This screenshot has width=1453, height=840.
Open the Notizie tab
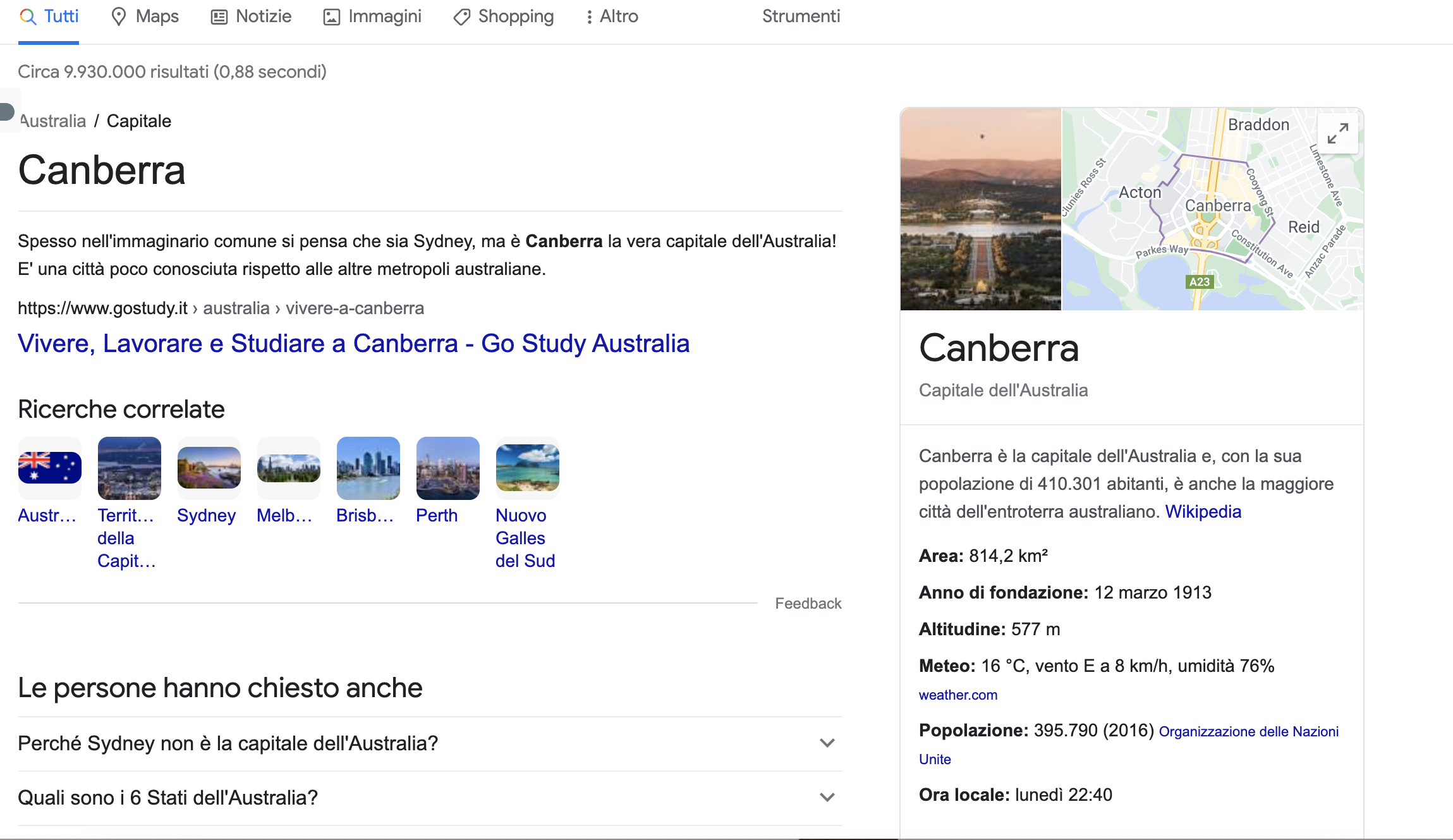click(x=251, y=17)
